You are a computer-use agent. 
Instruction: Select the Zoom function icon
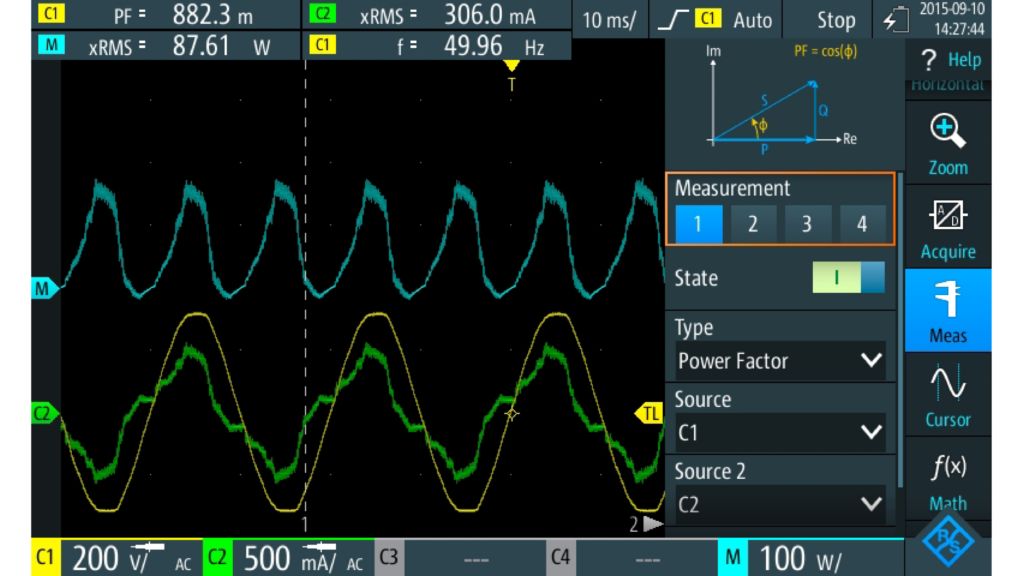click(x=947, y=140)
